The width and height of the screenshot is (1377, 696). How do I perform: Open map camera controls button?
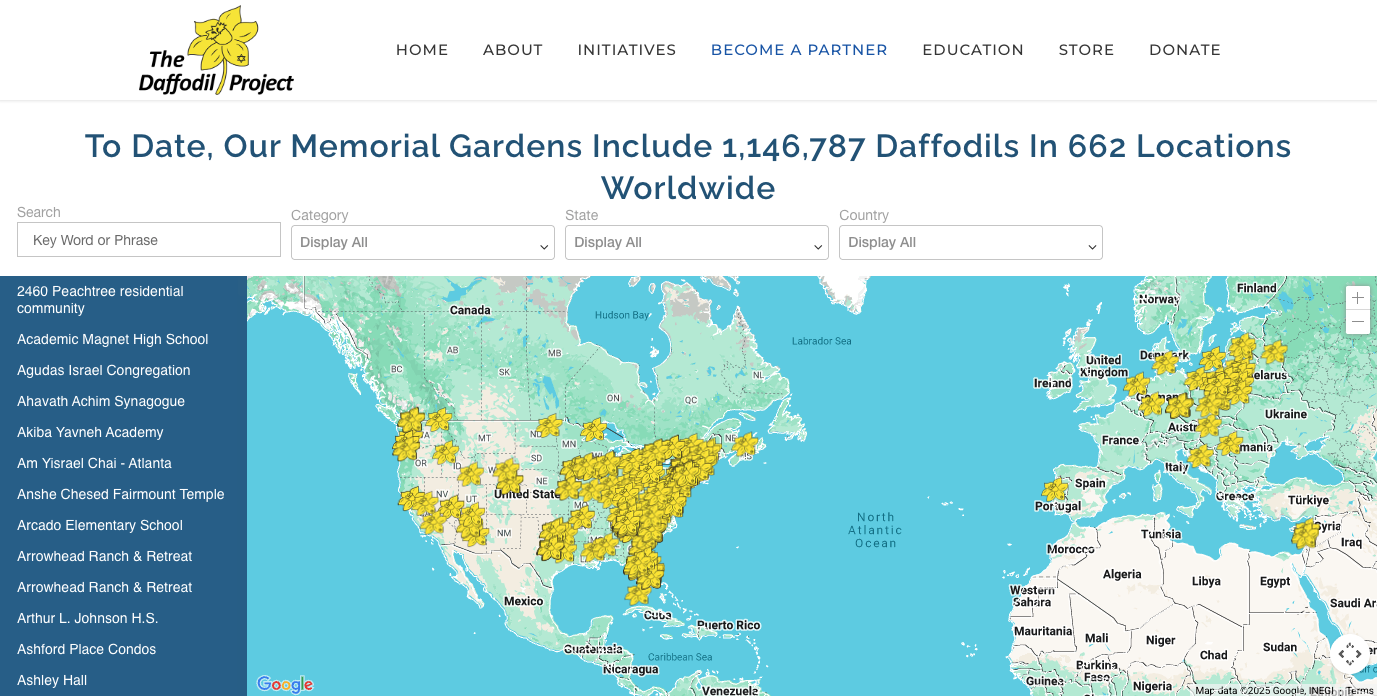click(1349, 654)
